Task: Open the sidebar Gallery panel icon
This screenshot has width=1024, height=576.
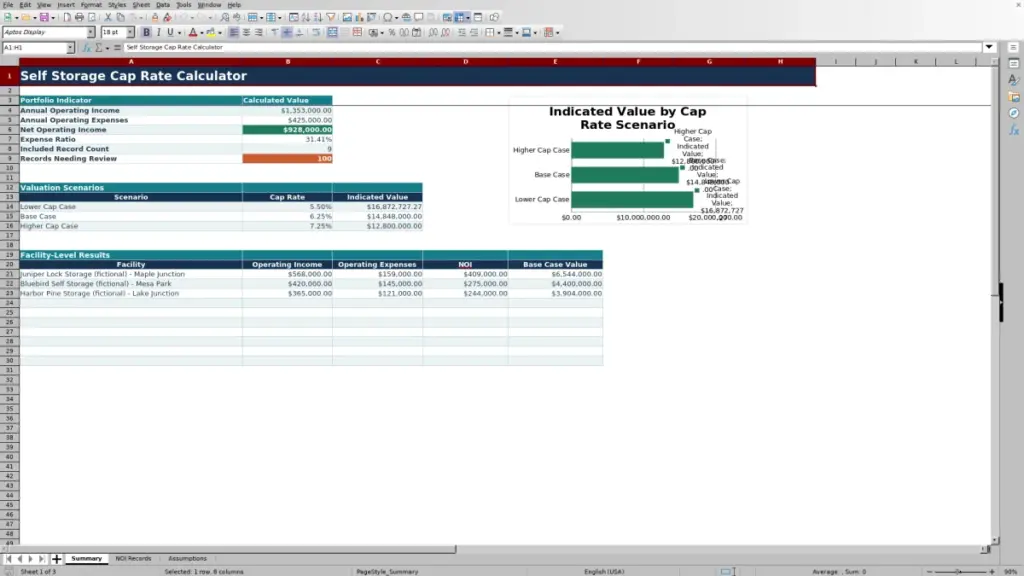Action: (1014, 97)
